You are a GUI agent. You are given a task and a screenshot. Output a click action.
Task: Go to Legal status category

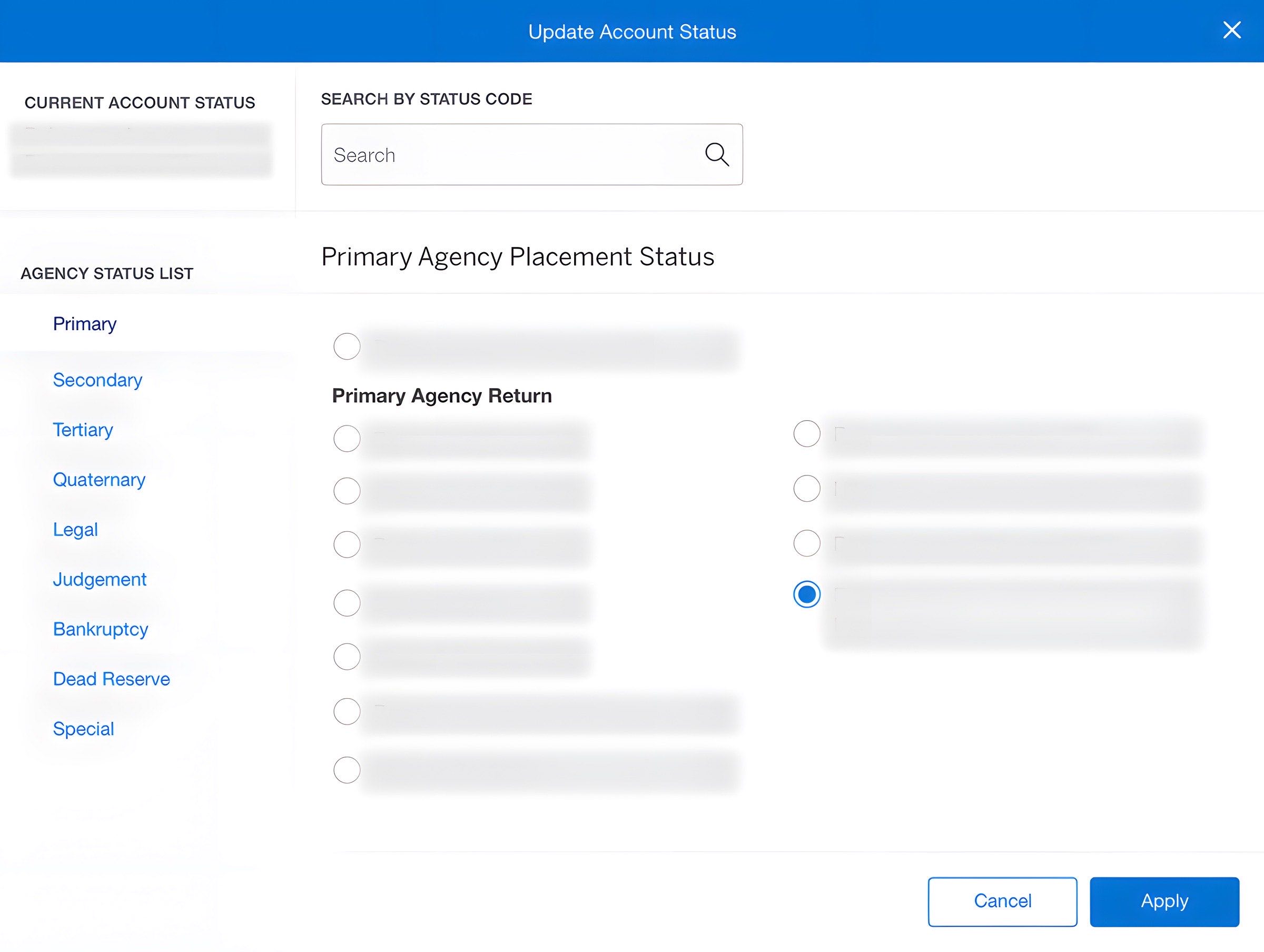[75, 529]
